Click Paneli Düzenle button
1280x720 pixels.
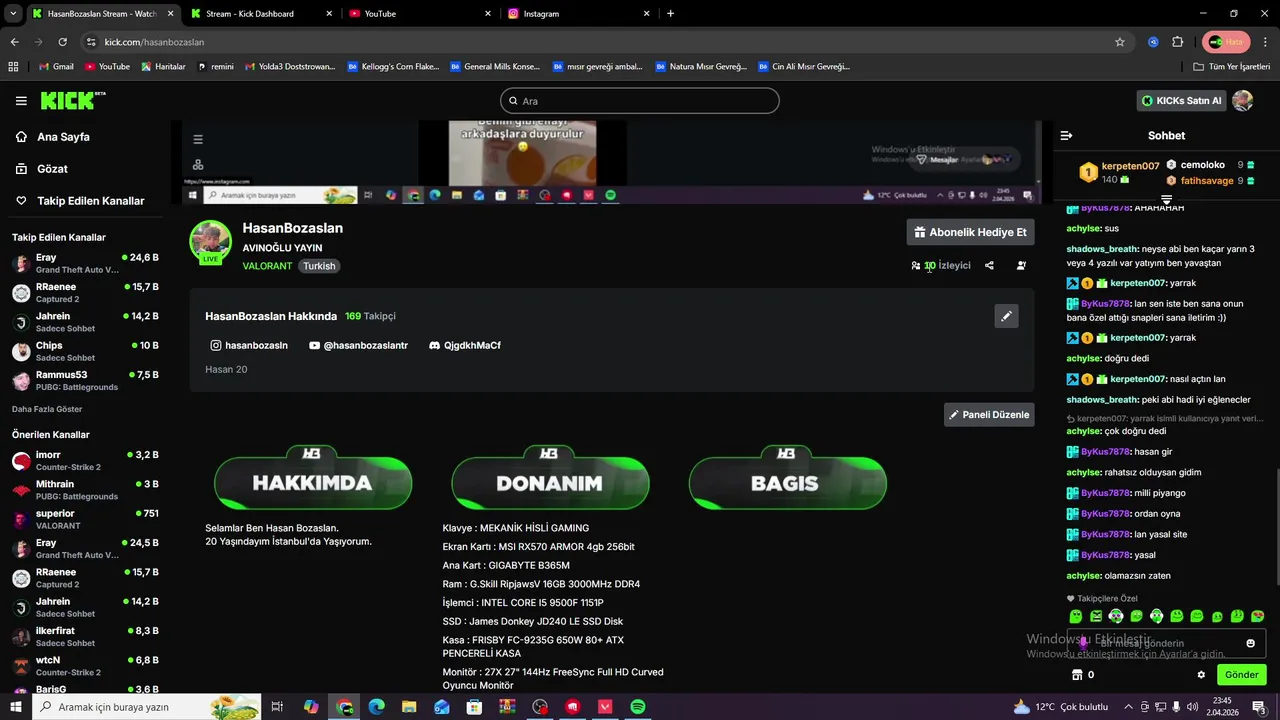pos(989,414)
